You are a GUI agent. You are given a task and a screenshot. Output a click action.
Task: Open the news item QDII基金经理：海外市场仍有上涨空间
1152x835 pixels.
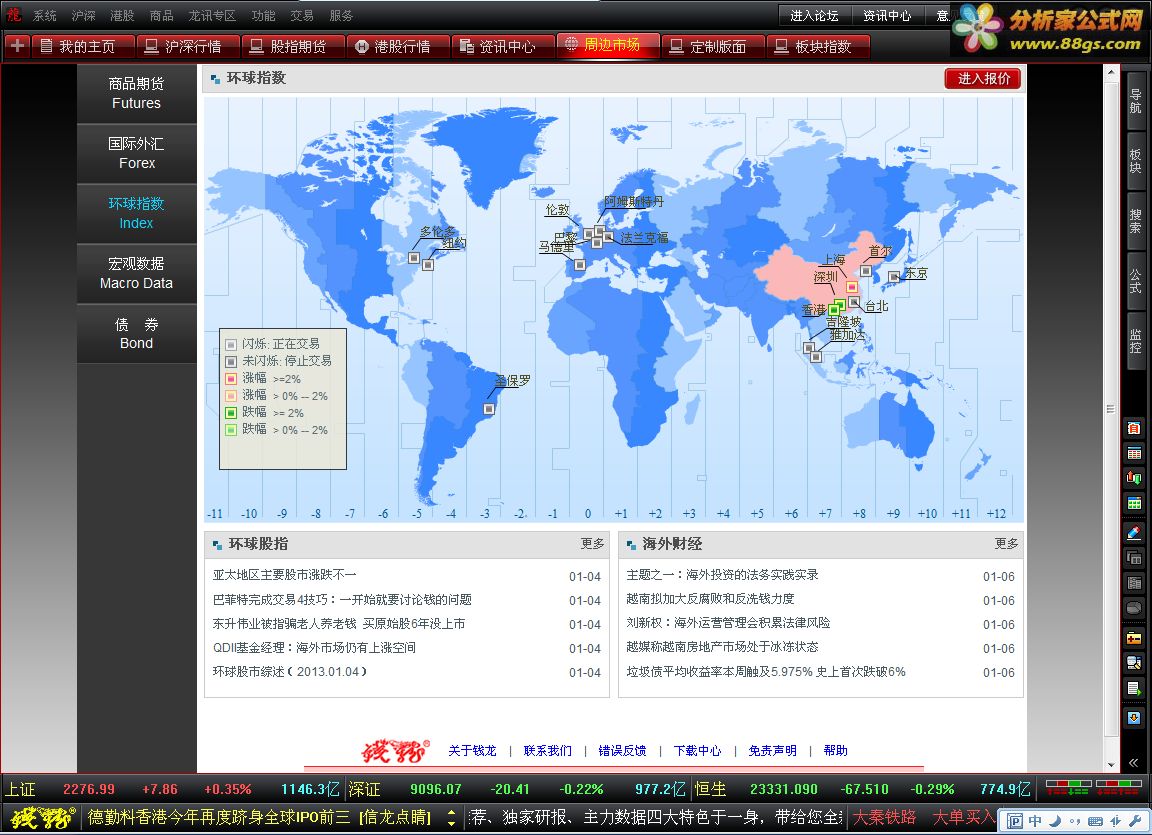pos(314,648)
